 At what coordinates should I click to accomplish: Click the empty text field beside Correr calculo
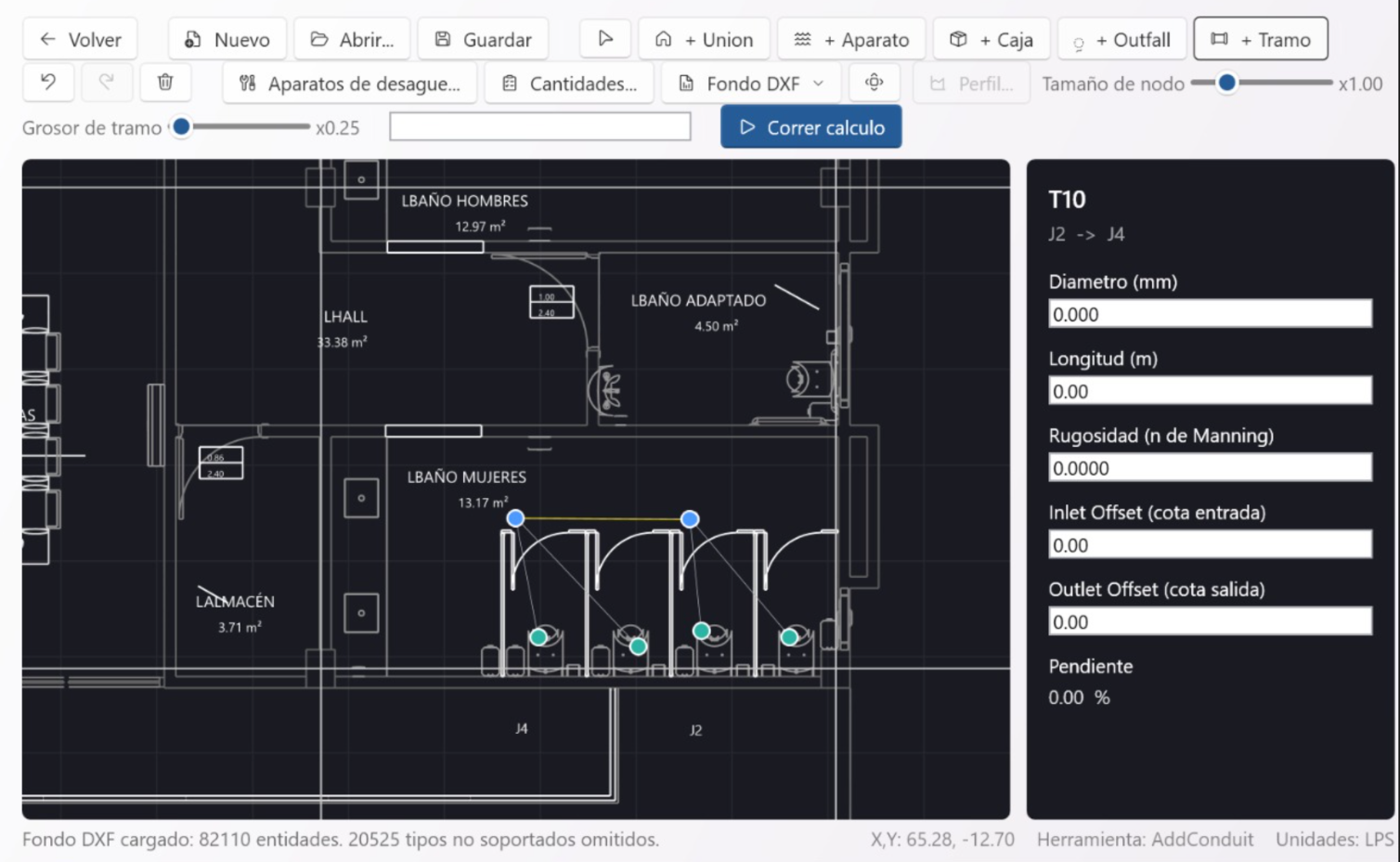point(540,126)
